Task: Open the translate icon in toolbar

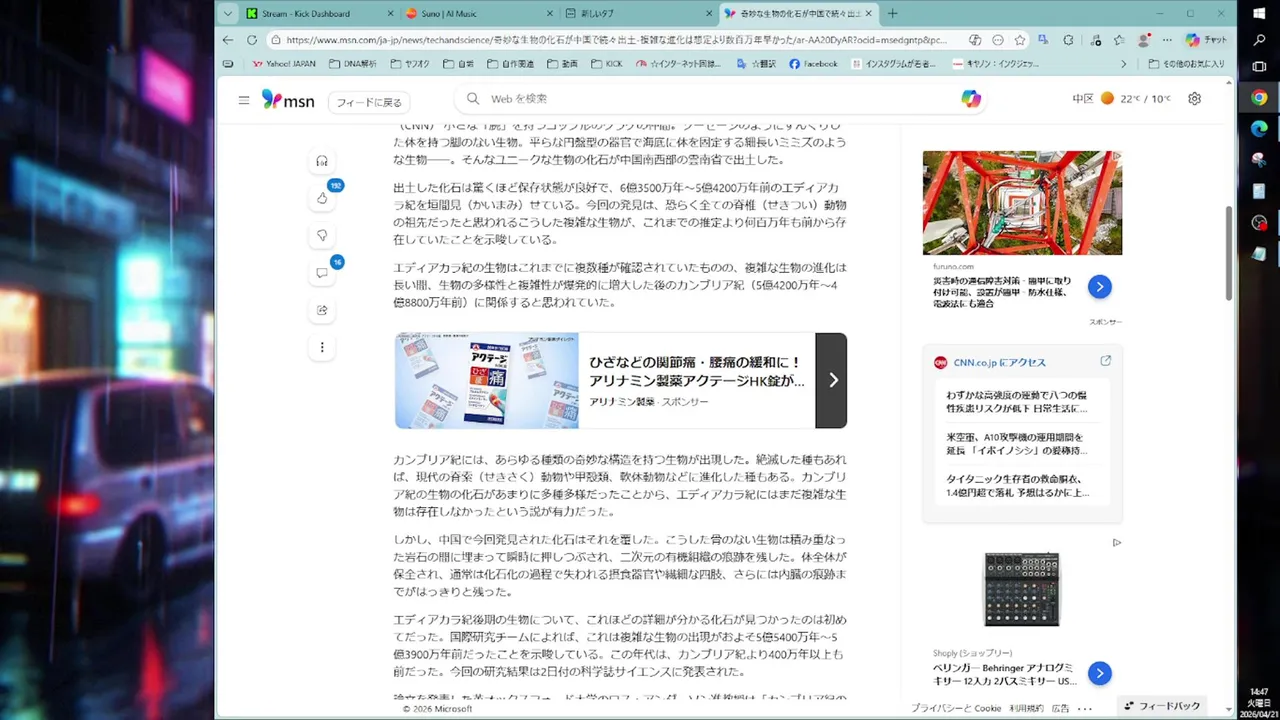Action: coord(1044,40)
